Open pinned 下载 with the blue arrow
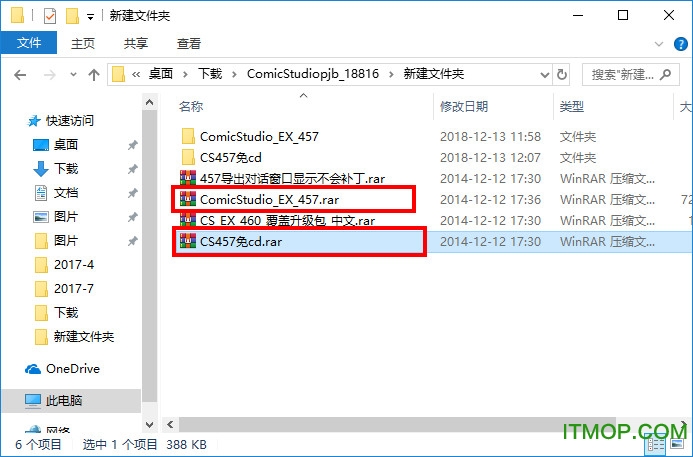The width and height of the screenshot is (693, 457). pyautogui.click(x=65, y=168)
